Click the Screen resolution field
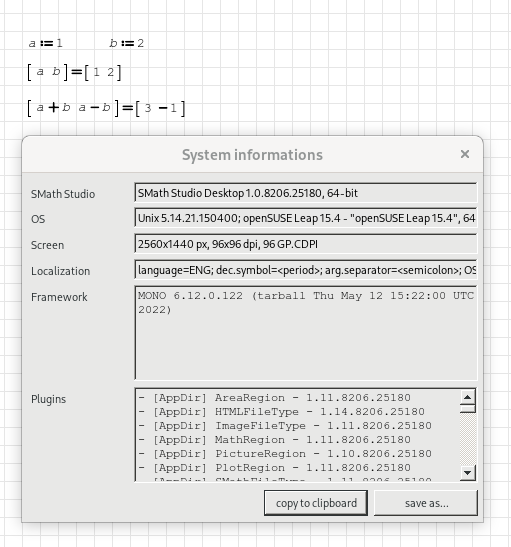This screenshot has width=511, height=547. point(306,244)
